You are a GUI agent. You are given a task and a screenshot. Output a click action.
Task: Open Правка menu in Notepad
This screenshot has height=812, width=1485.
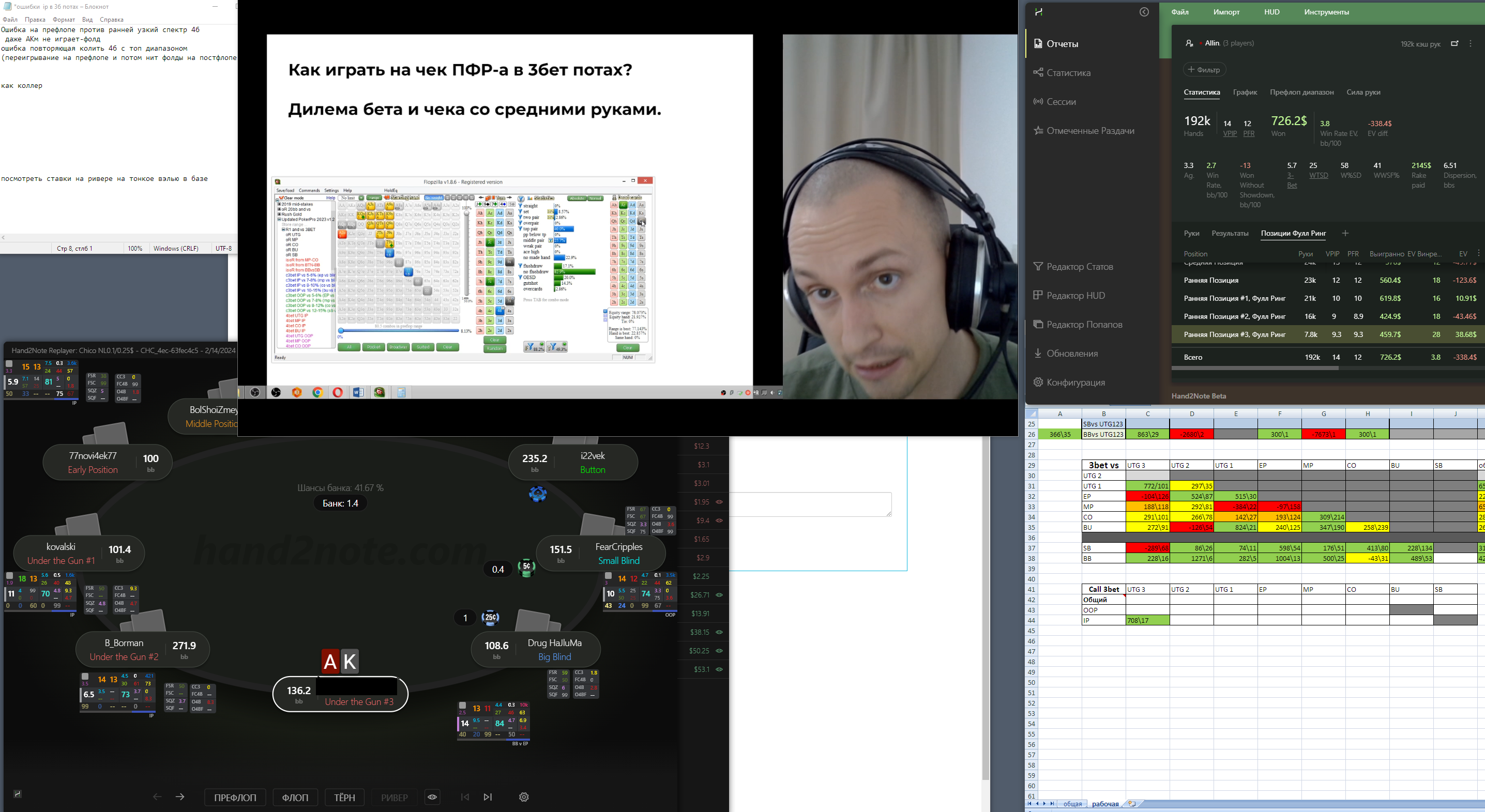click(35, 20)
